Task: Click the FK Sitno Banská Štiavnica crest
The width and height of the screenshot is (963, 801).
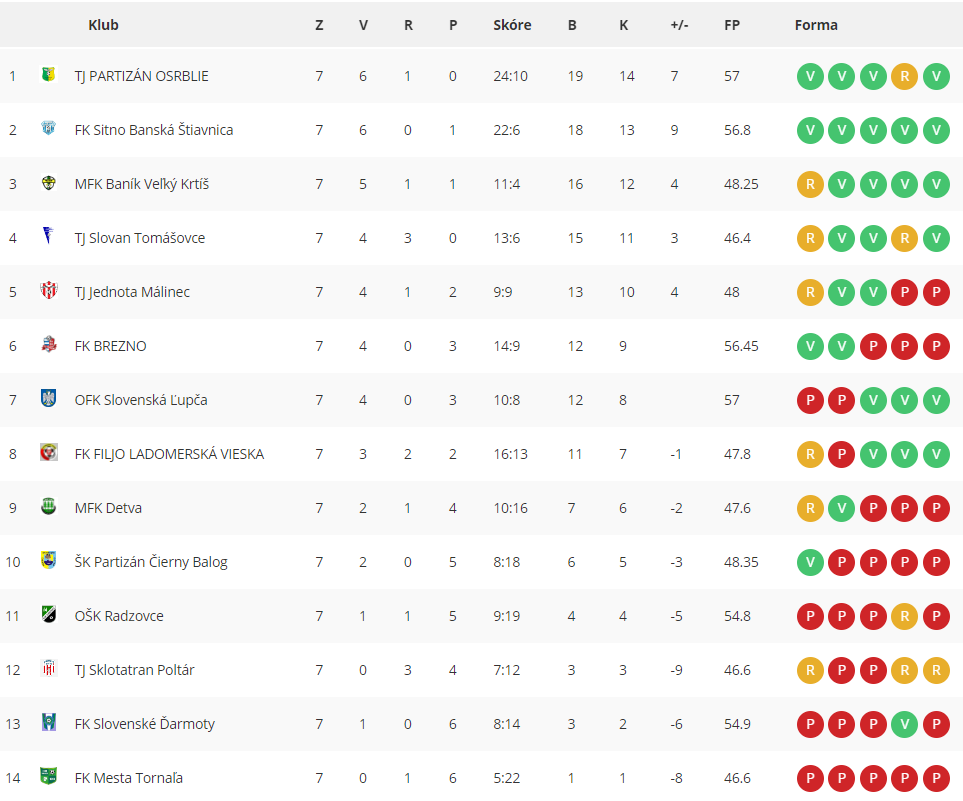Action: tap(49, 129)
